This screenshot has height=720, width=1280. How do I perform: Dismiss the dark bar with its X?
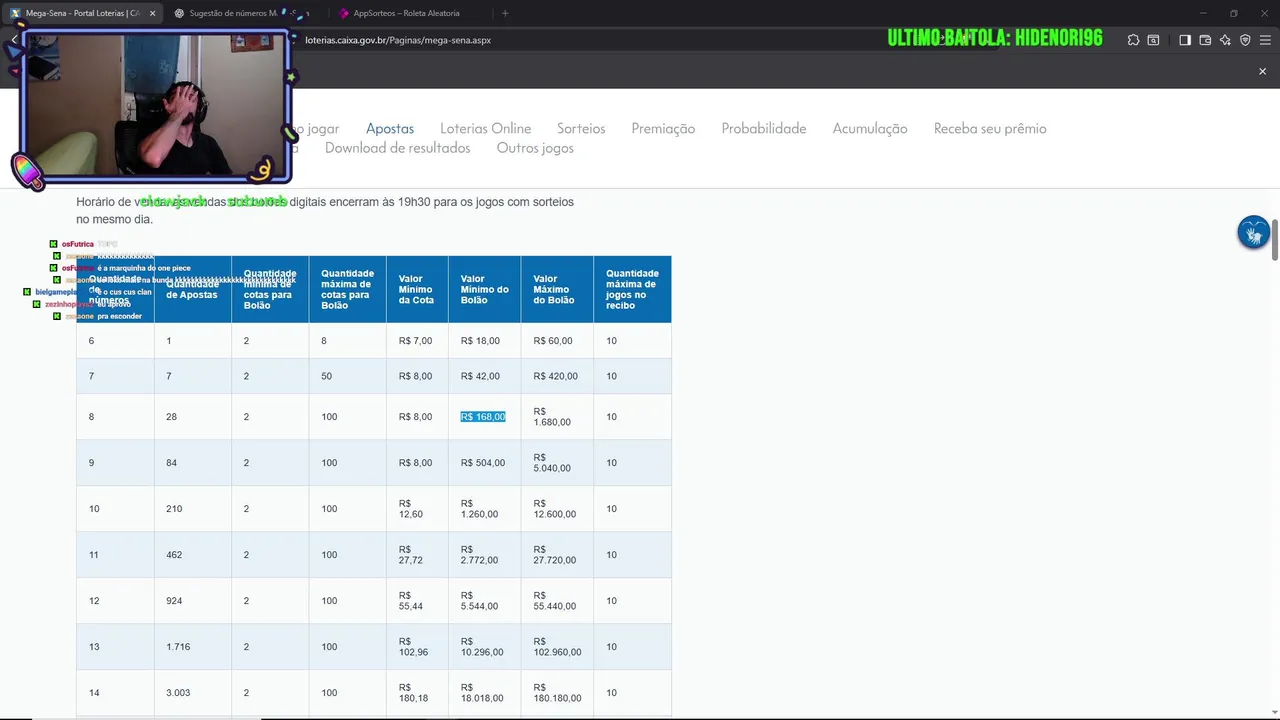coord(1262,71)
